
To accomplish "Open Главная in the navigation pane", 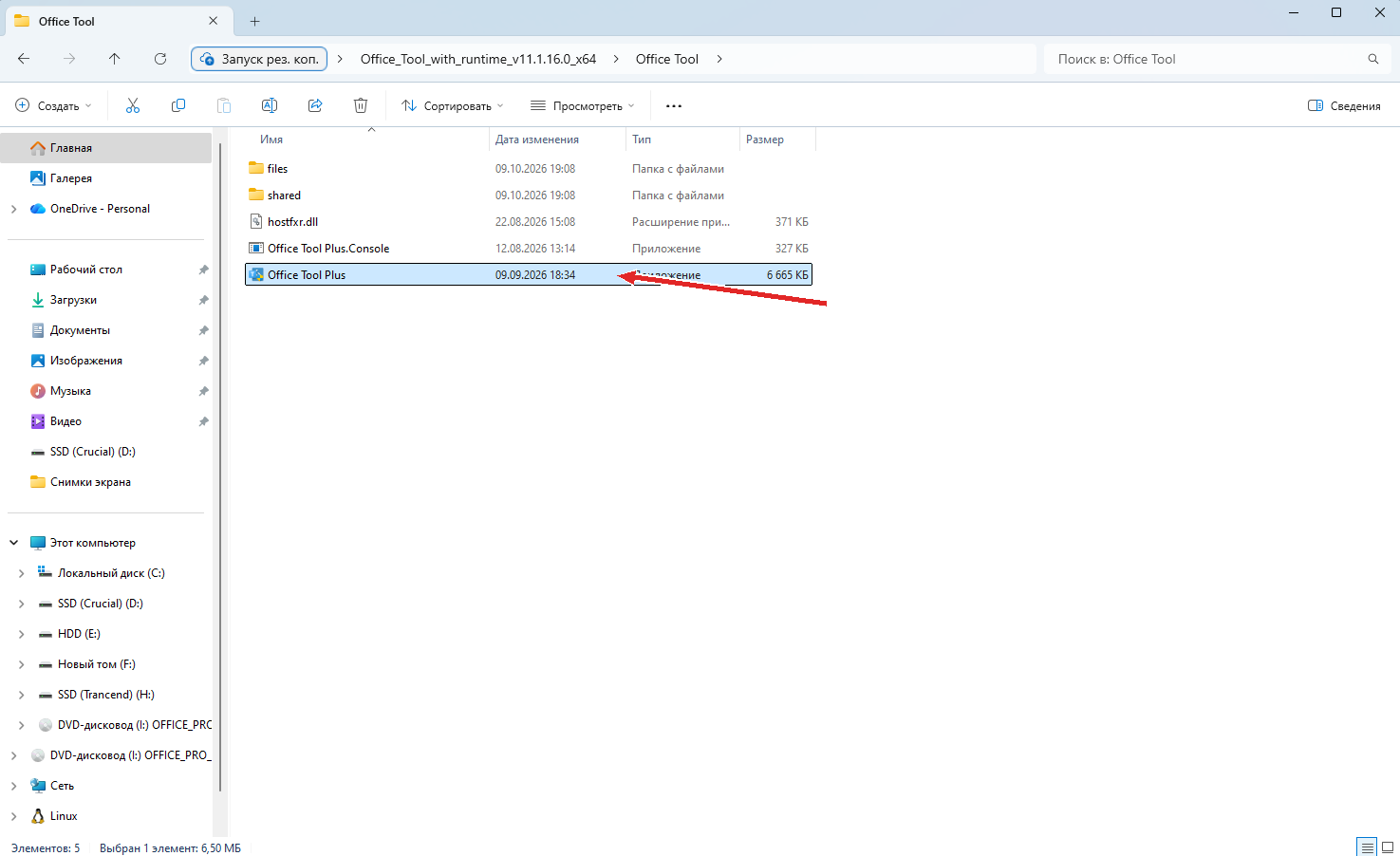I will pyautogui.click(x=106, y=148).
